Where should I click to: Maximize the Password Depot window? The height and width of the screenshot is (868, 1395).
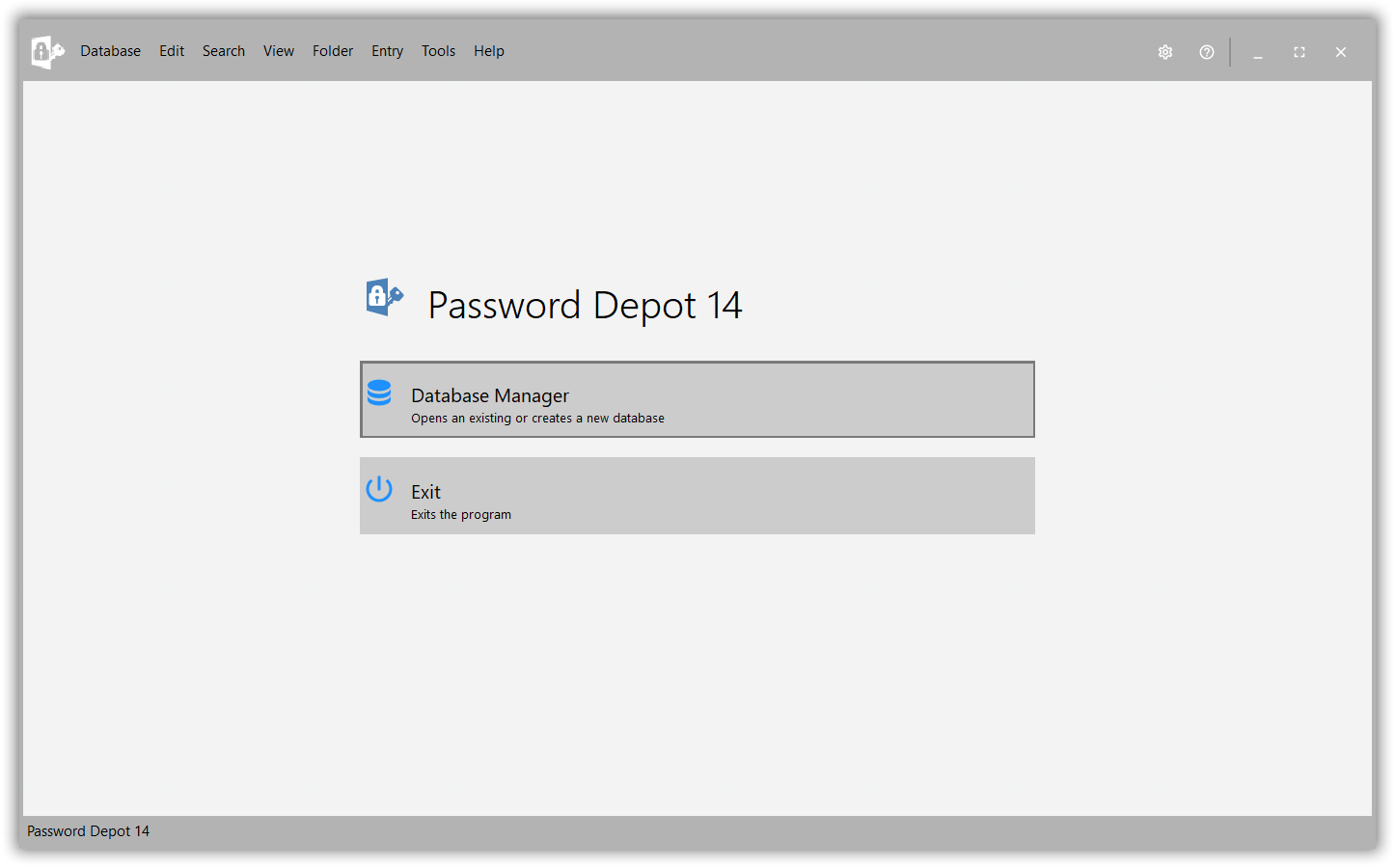[1299, 52]
